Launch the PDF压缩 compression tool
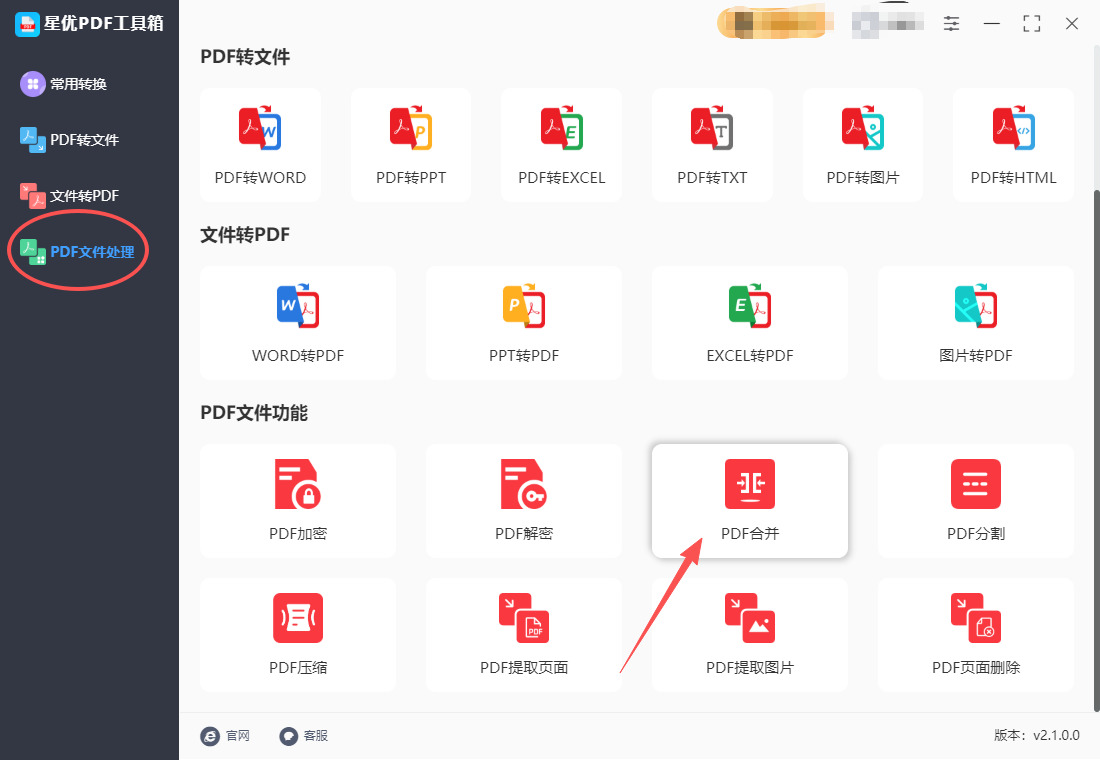This screenshot has height=760, width=1100. [x=298, y=635]
